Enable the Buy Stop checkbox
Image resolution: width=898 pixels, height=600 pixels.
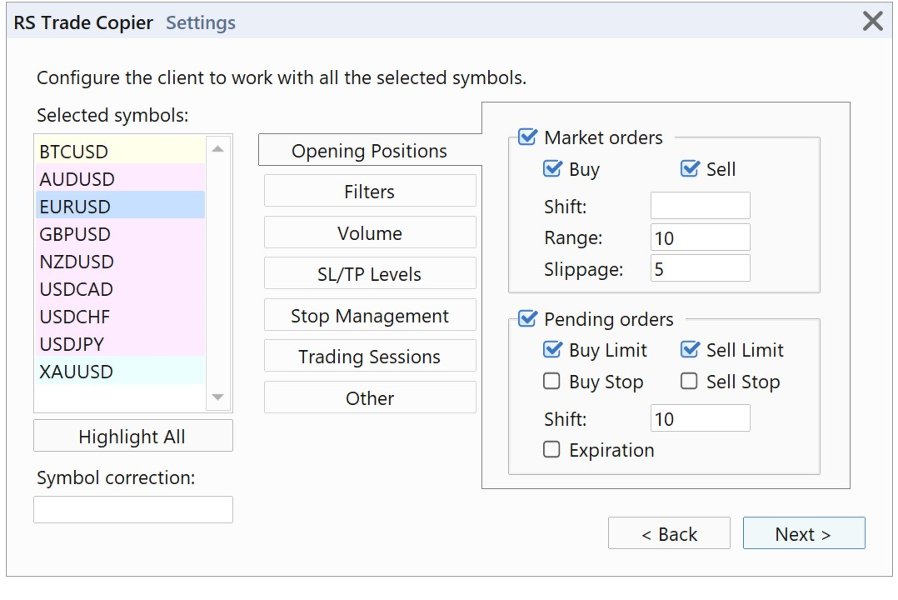[552, 381]
